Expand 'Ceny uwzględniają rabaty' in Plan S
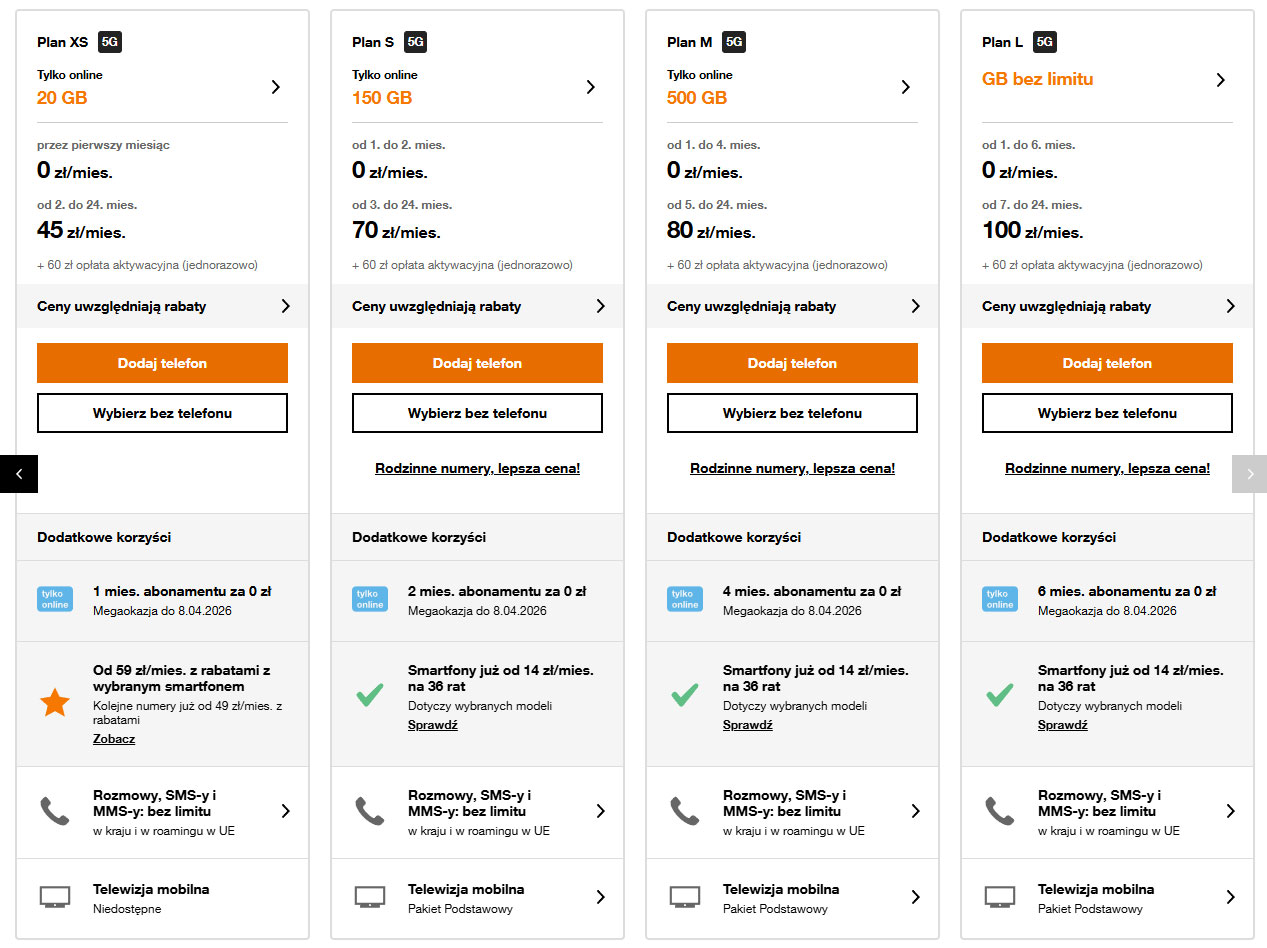1267x948 pixels. [600, 306]
